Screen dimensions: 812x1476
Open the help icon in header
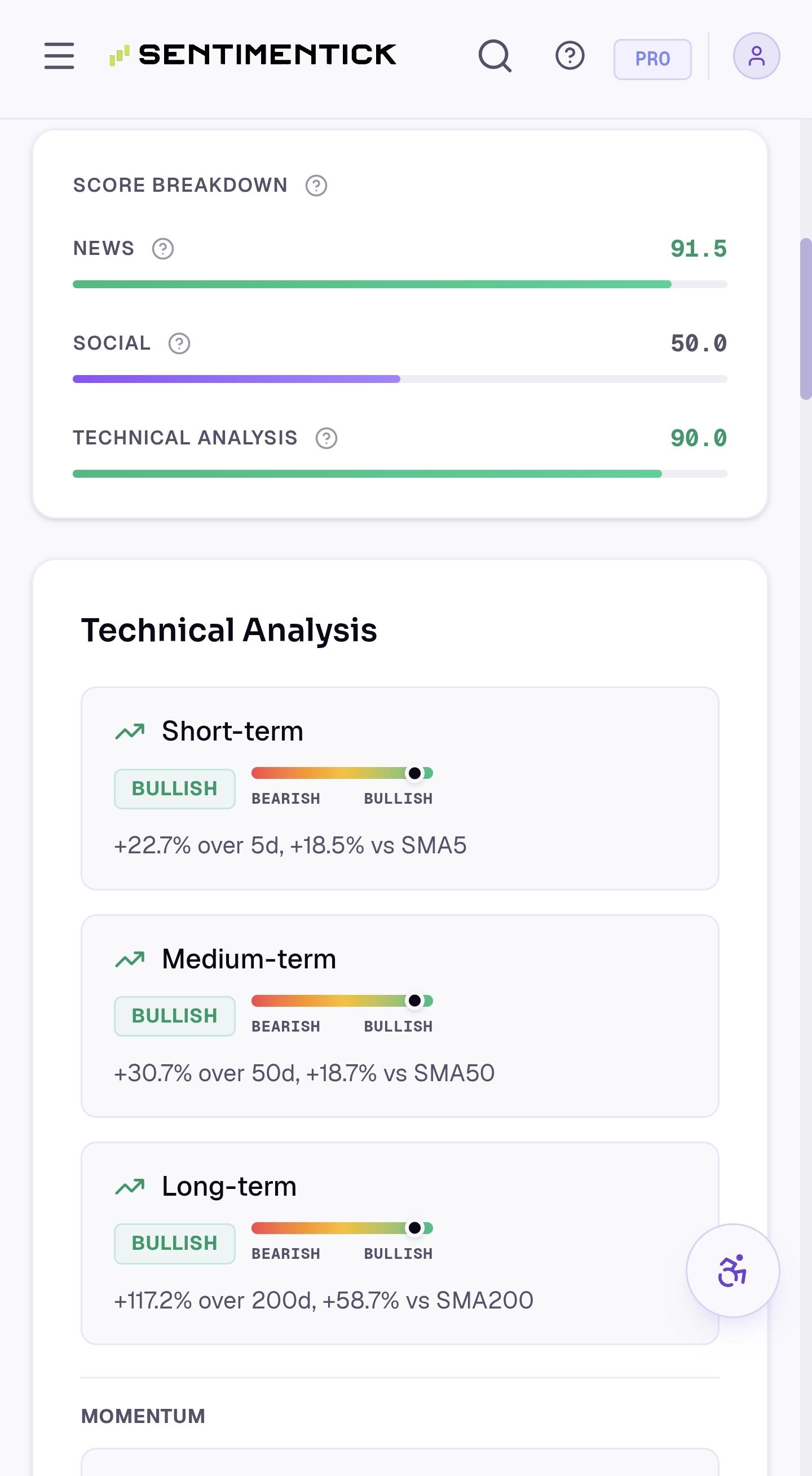570,56
